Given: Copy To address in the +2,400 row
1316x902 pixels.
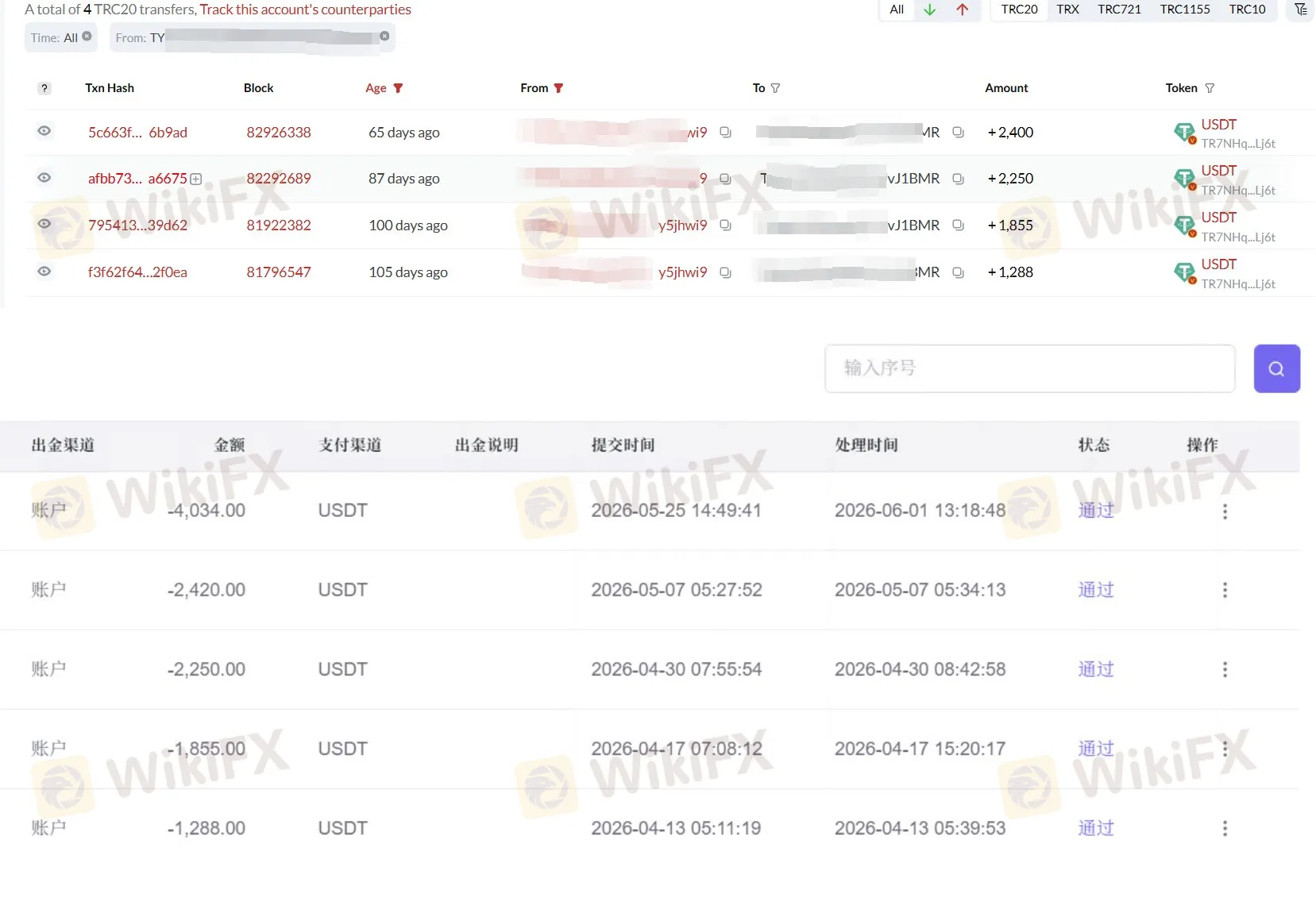Looking at the screenshot, I should [x=958, y=133].
